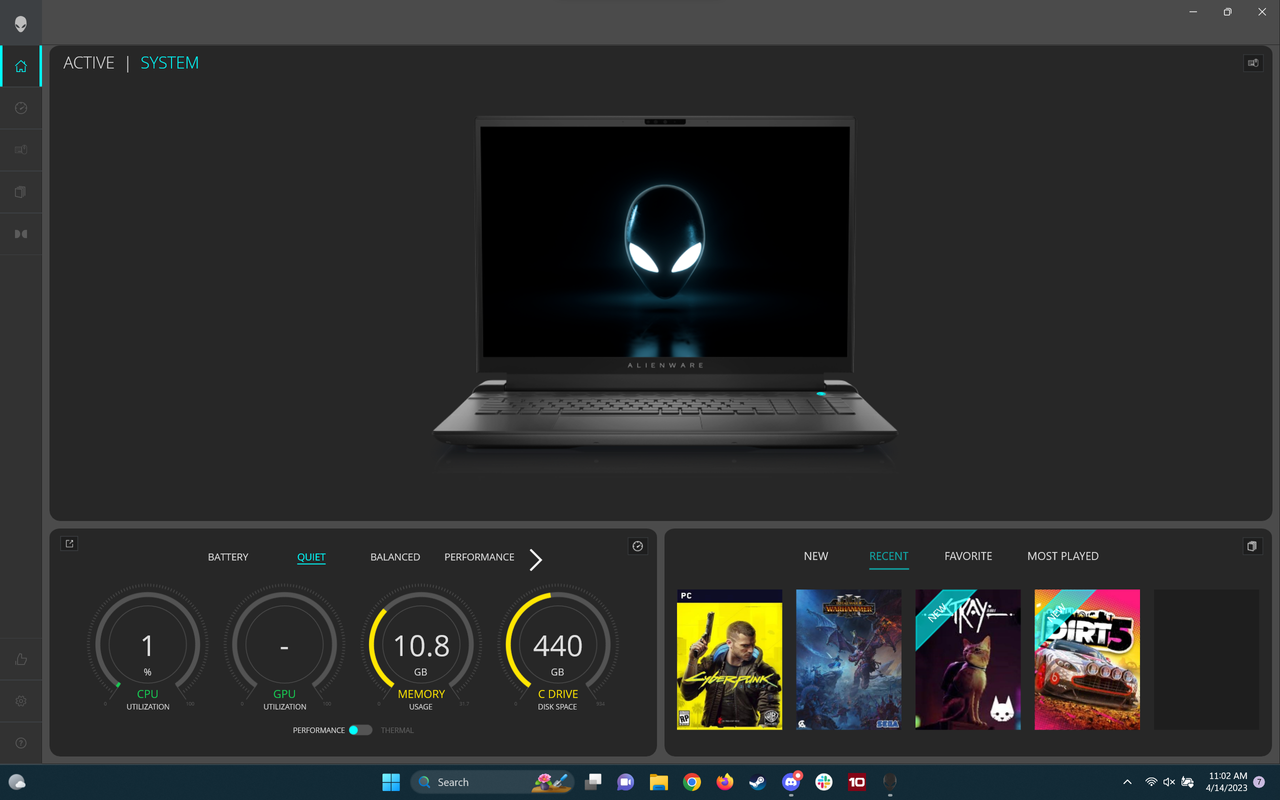Click the taskbar Search box
The image size is (1280, 800).
click(492, 782)
